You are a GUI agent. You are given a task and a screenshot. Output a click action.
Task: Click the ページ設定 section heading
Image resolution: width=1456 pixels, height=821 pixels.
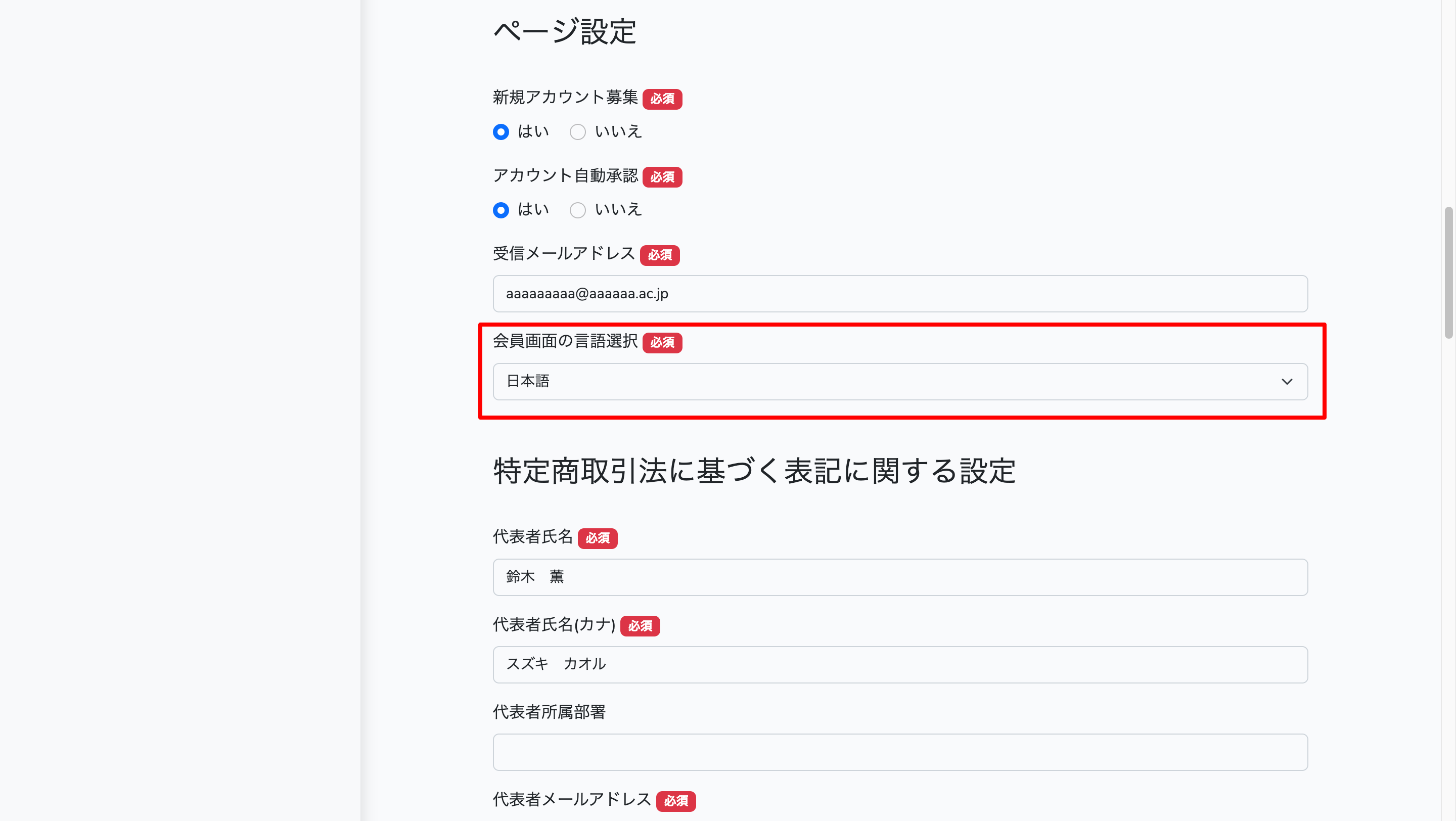tap(565, 32)
